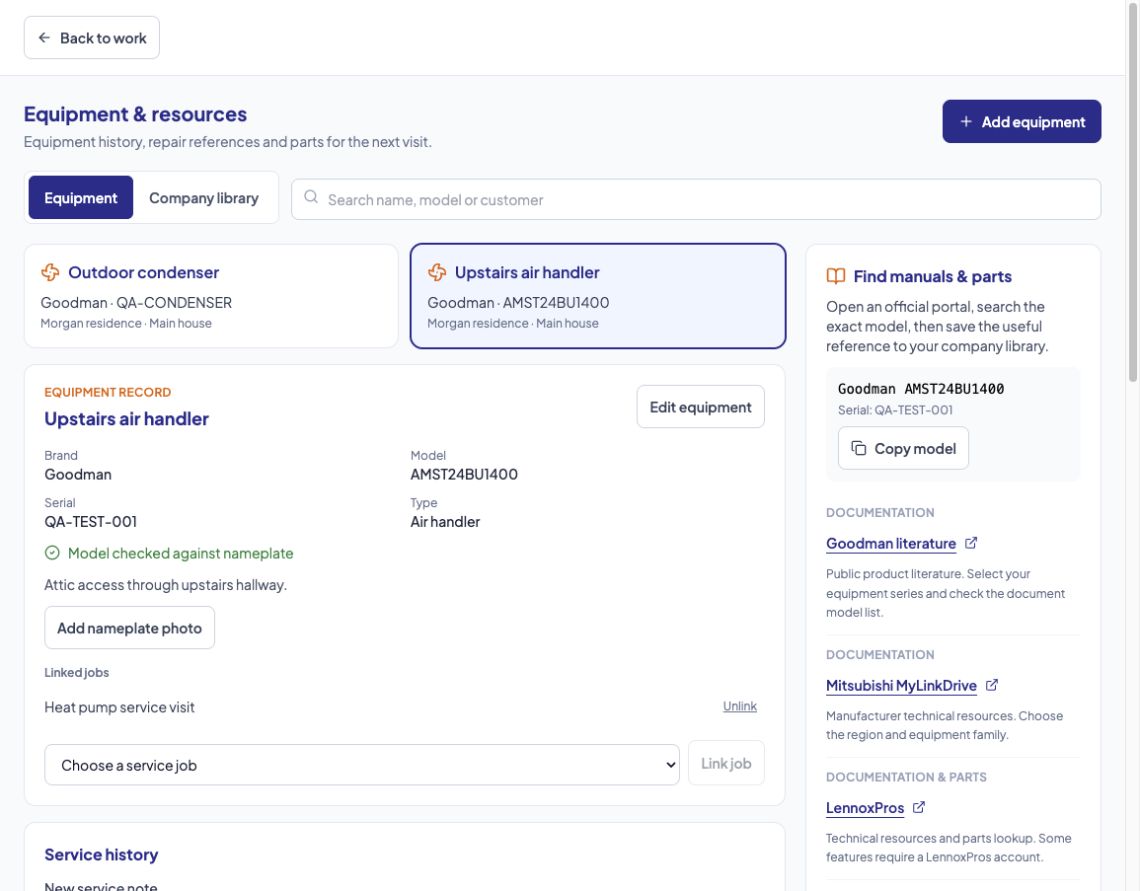The height and width of the screenshot is (891, 1140).
Task: Click Add nameplate photo button
Action: (129, 628)
